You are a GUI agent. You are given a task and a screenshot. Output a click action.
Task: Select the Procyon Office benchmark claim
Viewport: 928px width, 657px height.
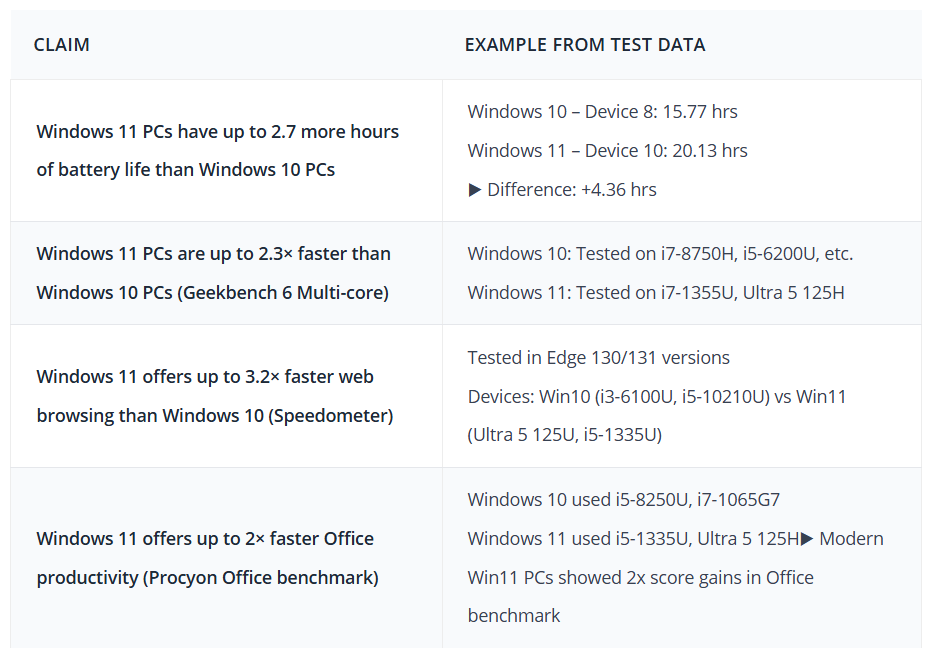pos(208,558)
